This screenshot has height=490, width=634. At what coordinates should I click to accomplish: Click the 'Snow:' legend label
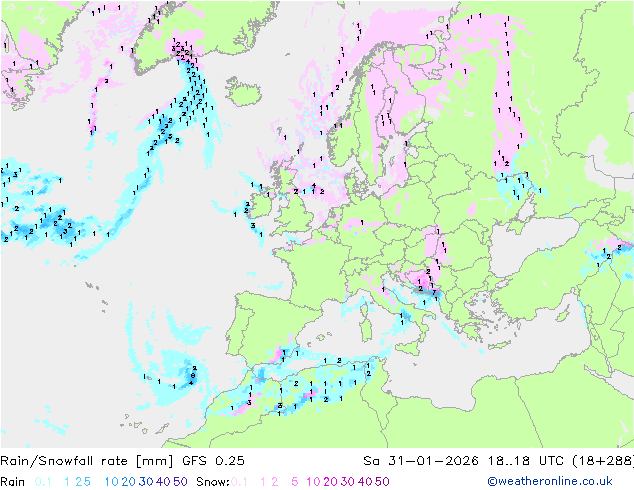coord(213,482)
